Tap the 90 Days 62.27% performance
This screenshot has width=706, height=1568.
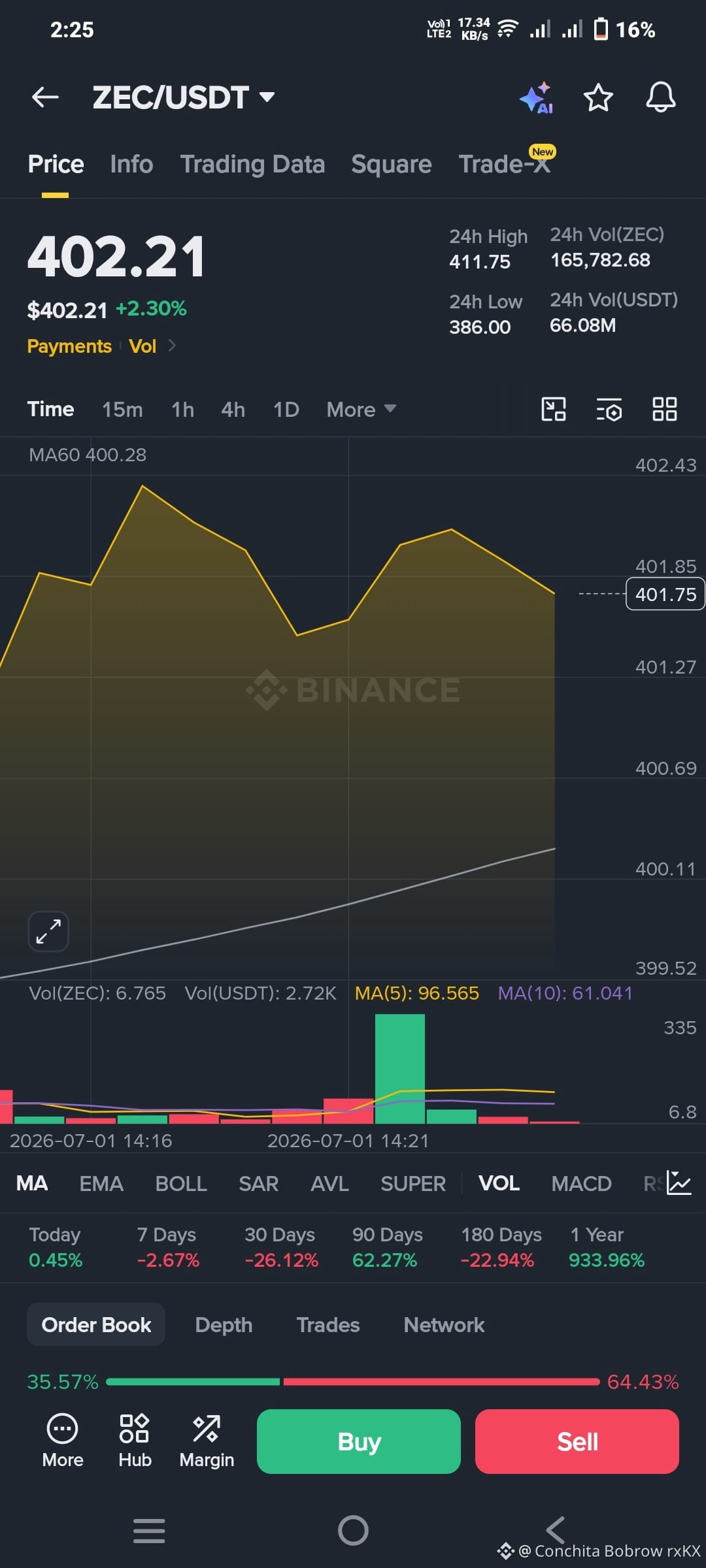[x=387, y=1247]
